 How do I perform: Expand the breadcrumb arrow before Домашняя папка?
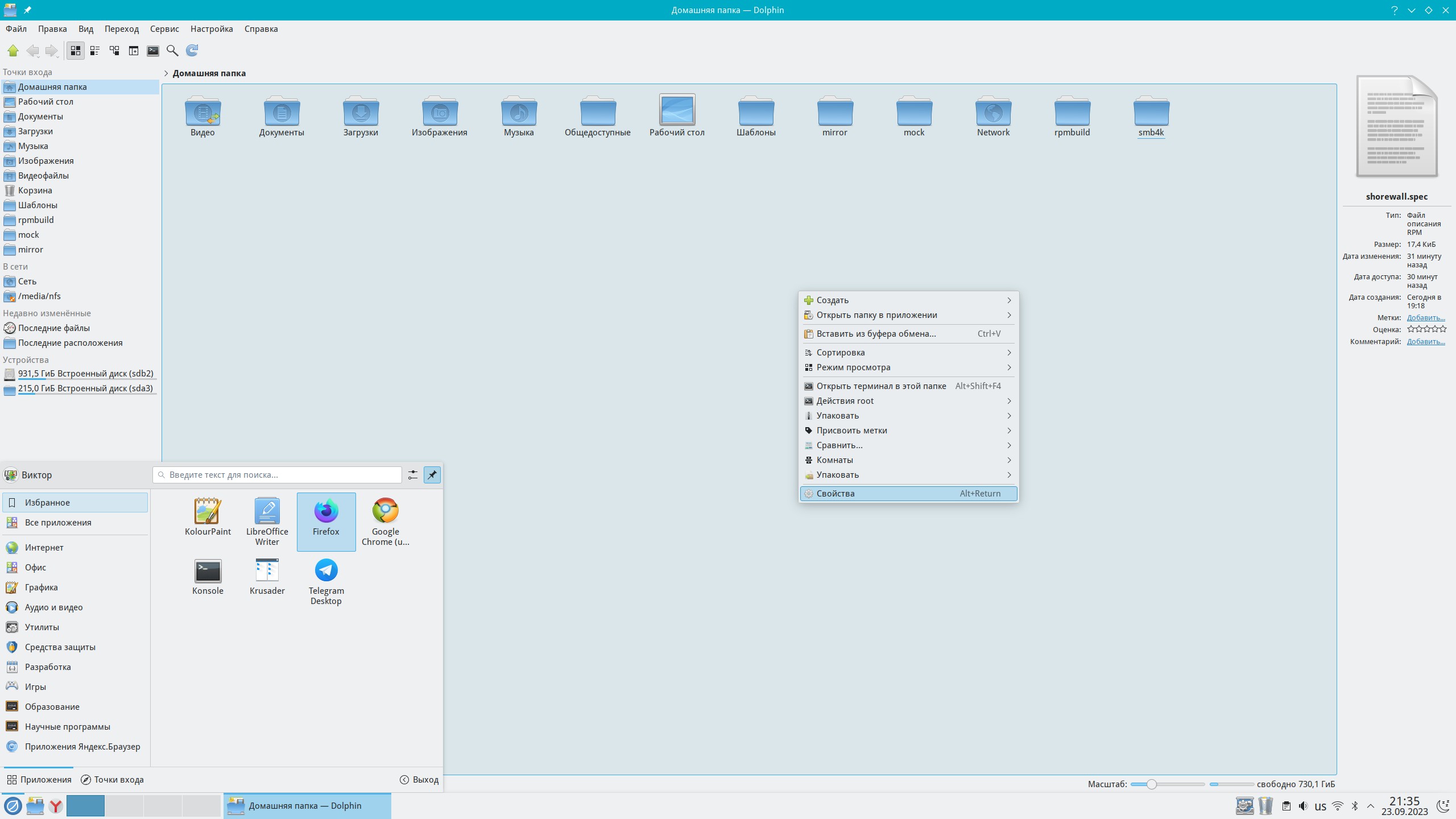166,73
